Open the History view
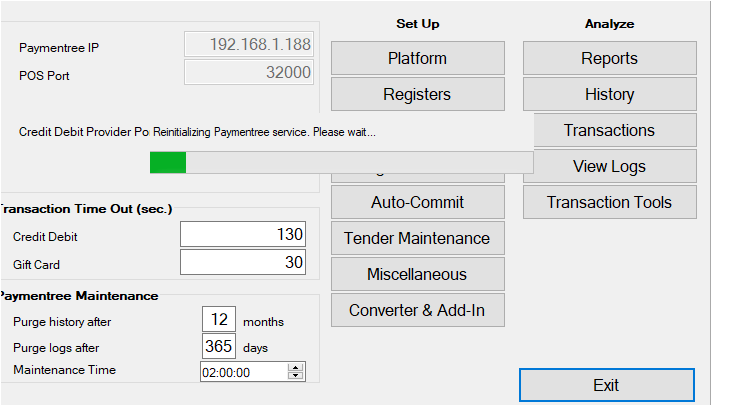Viewport: 733px width, 406px height. coord(610,94)
